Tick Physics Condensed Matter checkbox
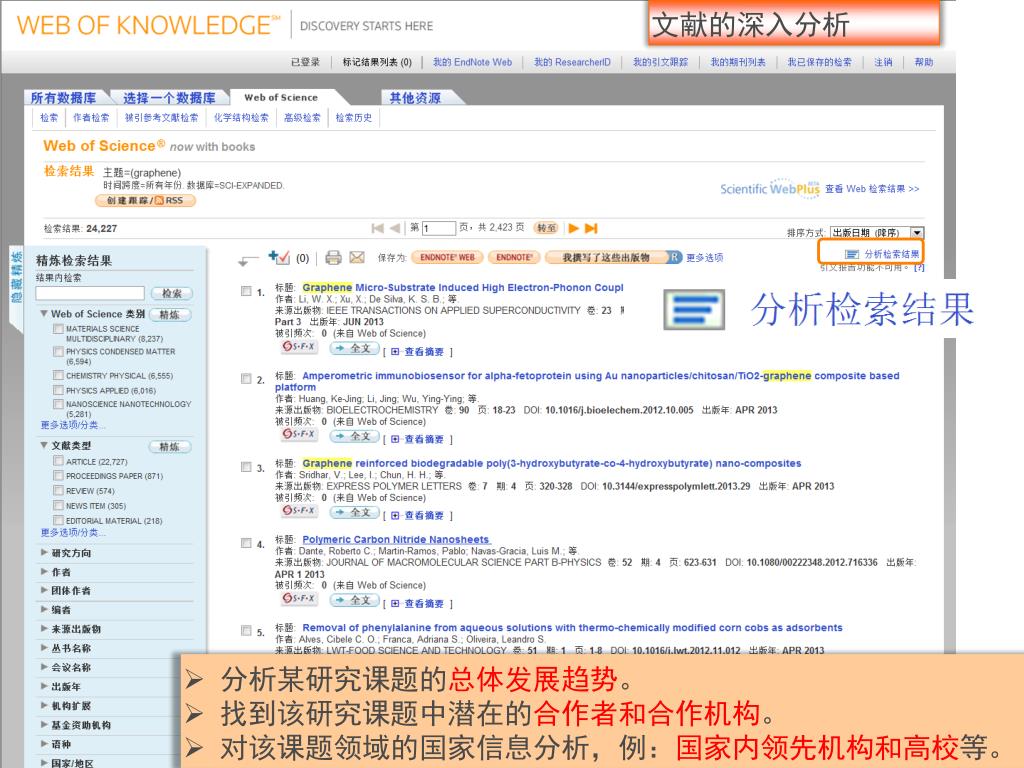1024x768 pixels. 58,351
